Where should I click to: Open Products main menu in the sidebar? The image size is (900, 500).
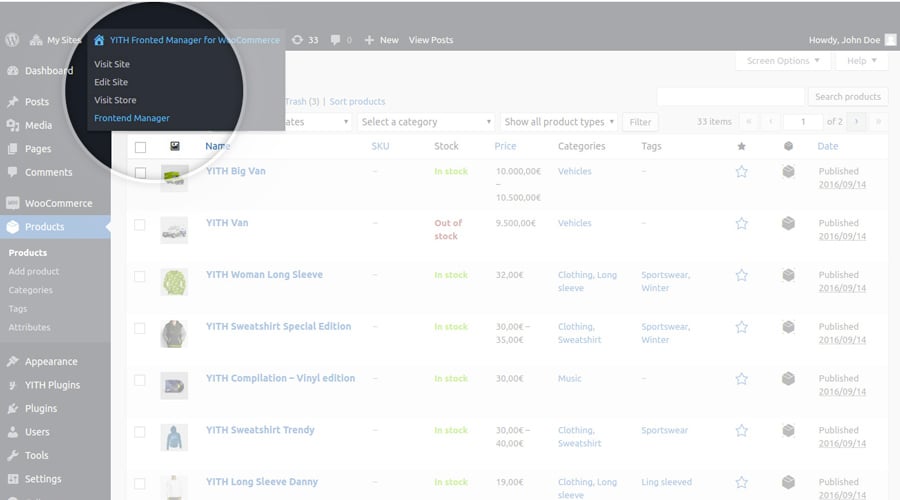click(55, 226)
